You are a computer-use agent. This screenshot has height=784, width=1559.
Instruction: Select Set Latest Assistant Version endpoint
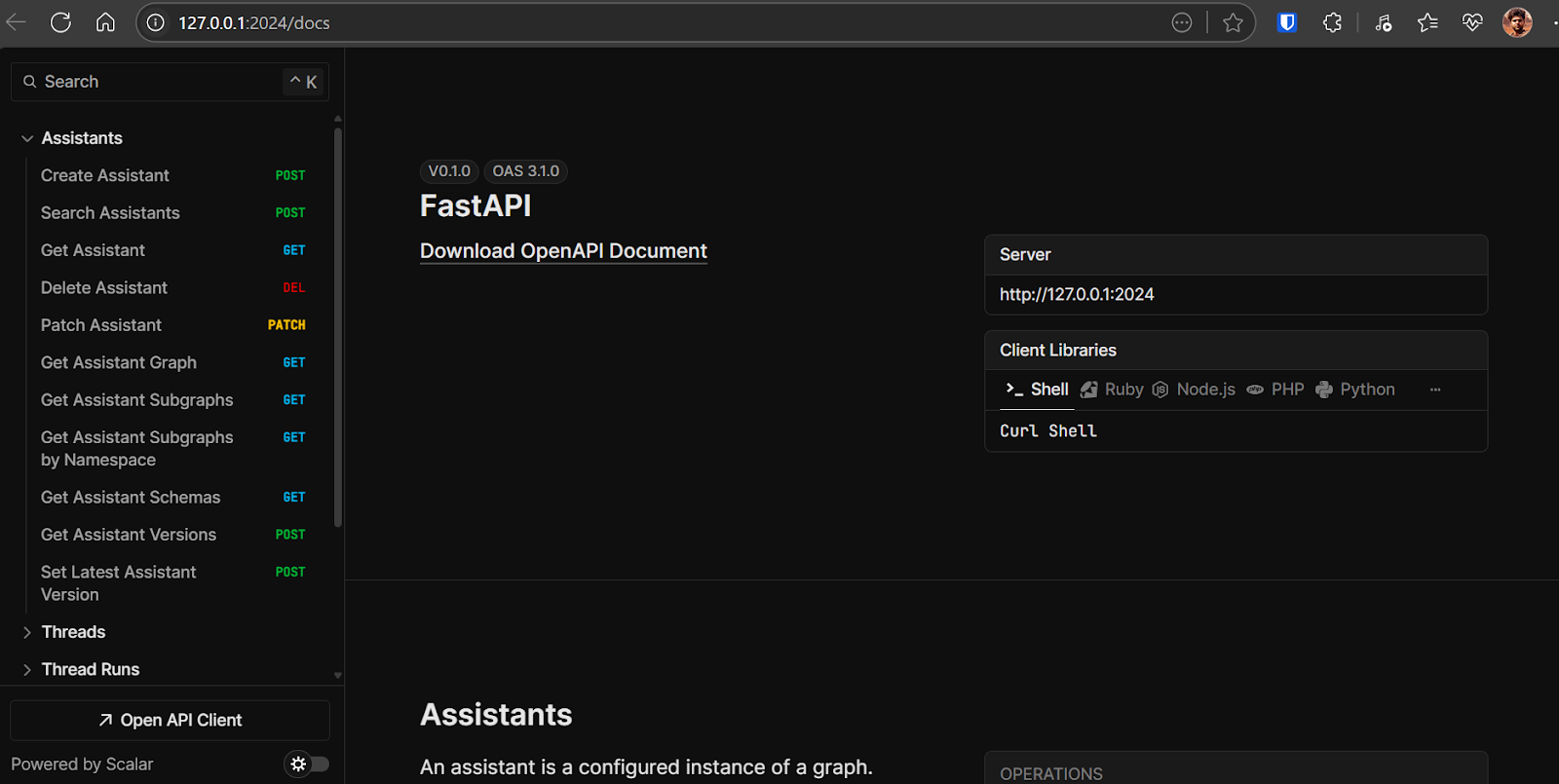173,582
